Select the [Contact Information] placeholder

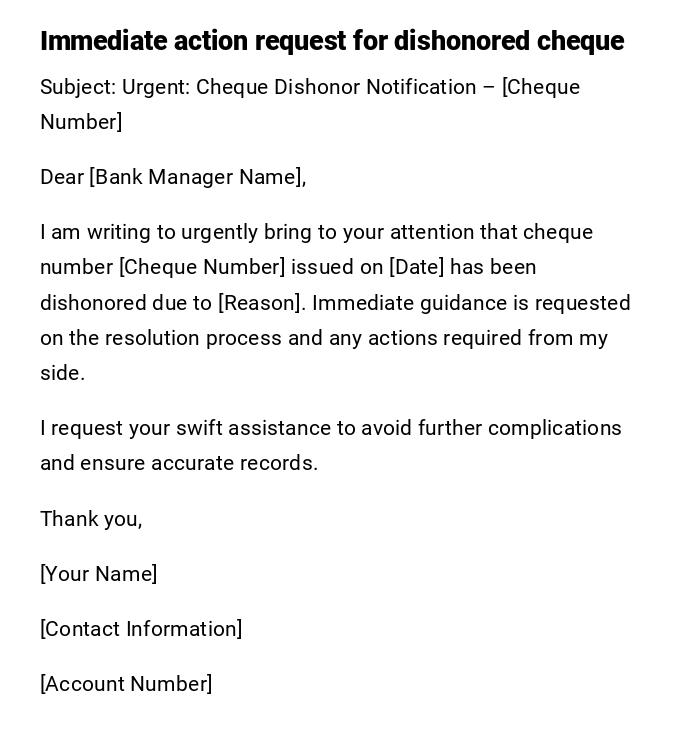pos(141,629)
